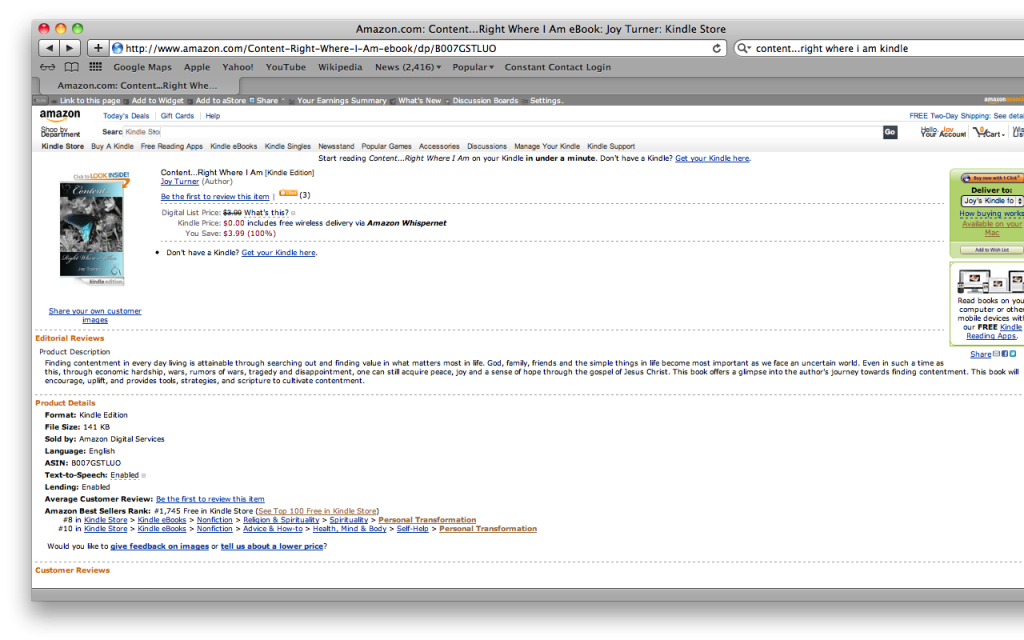Click the Add to Wish List button

coord(992,249)
